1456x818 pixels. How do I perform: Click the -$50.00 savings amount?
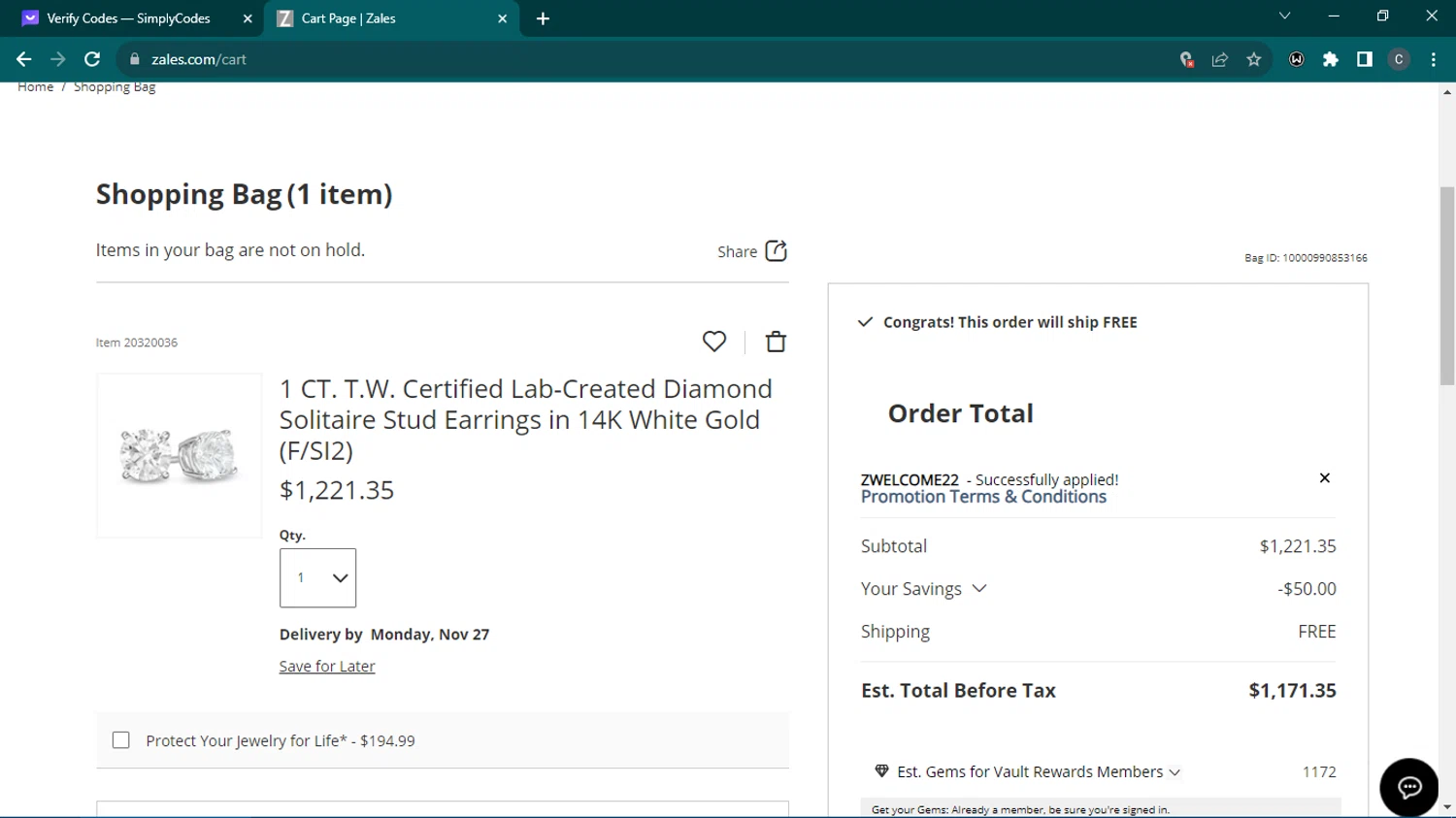tap(1307, 589)
